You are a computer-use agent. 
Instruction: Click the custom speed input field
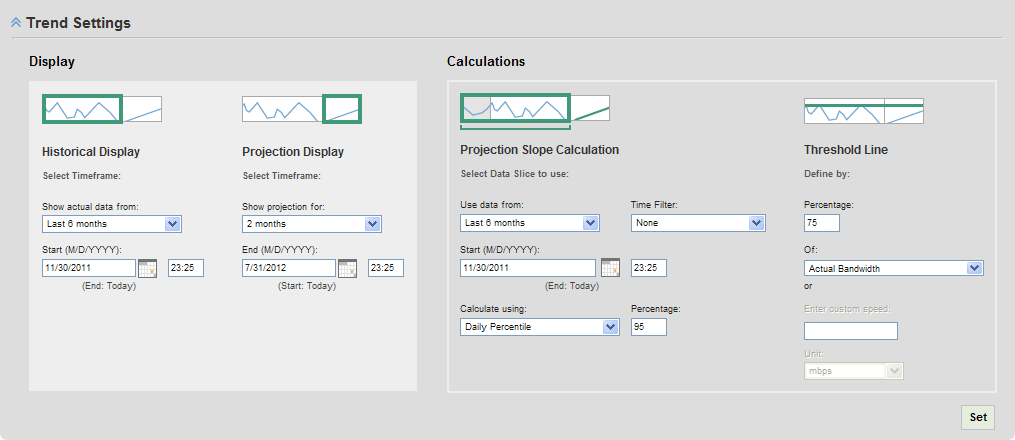click(851, 331)
